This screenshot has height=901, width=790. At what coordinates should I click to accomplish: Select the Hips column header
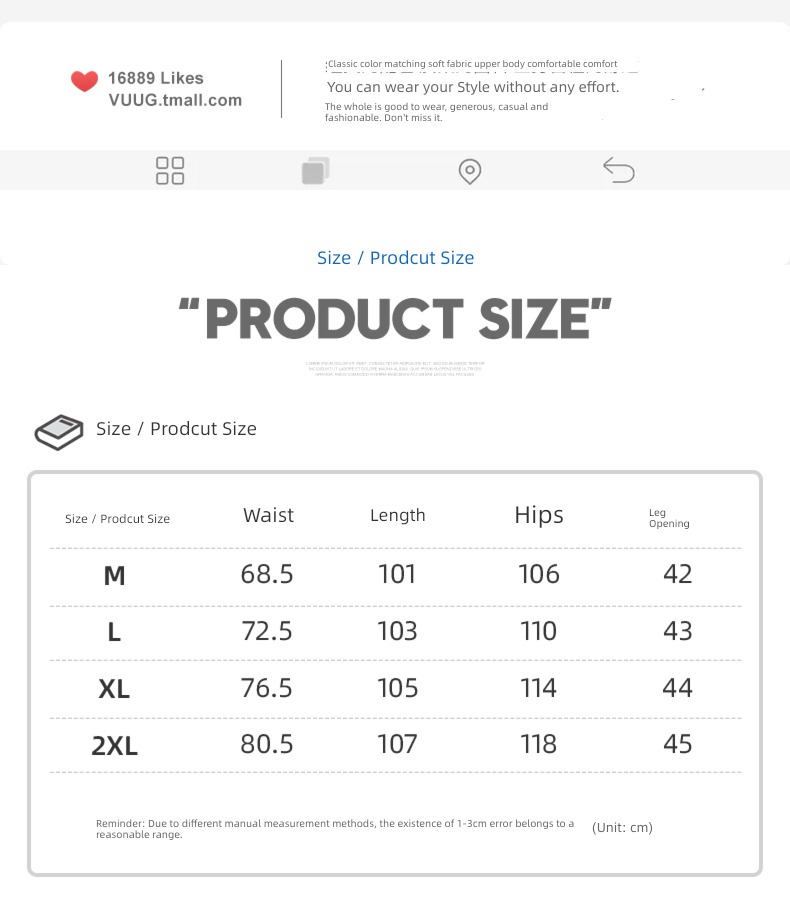pyautogui.click(x=539, y=515)
